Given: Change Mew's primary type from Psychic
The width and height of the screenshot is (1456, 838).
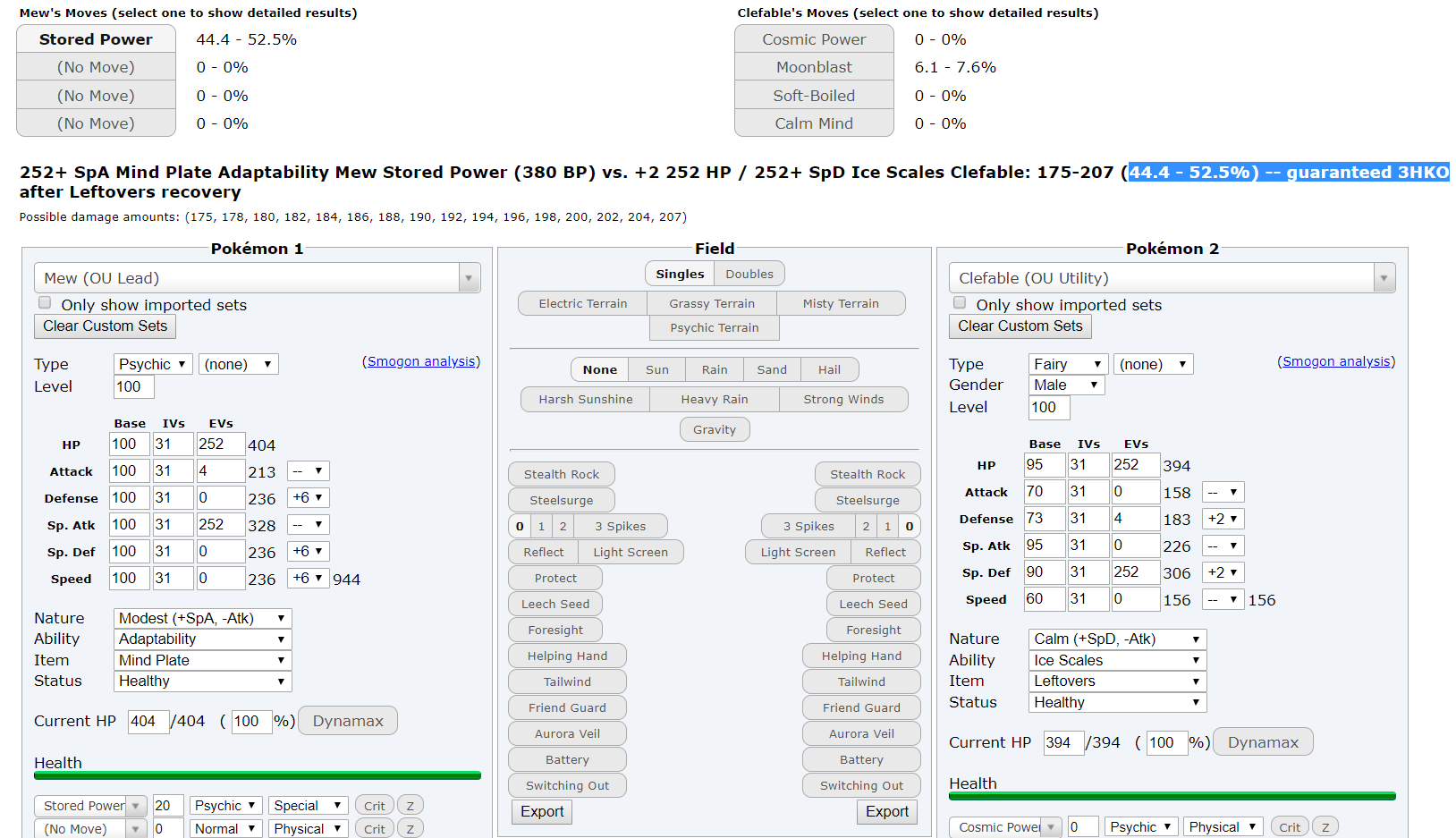Looking at the screenshot, I should [x=153, y=364].
